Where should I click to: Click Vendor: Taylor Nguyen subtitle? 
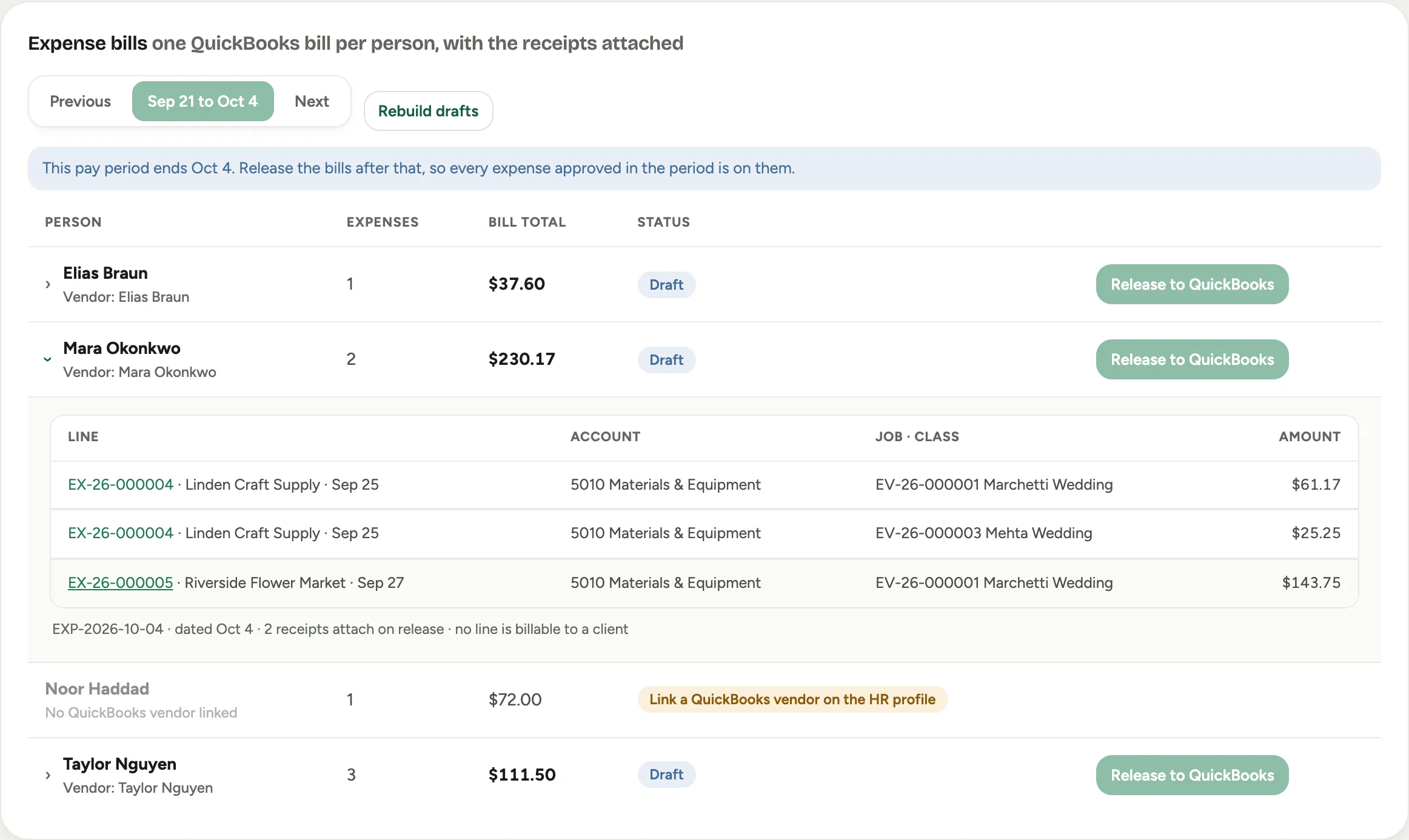coord(138,788)
